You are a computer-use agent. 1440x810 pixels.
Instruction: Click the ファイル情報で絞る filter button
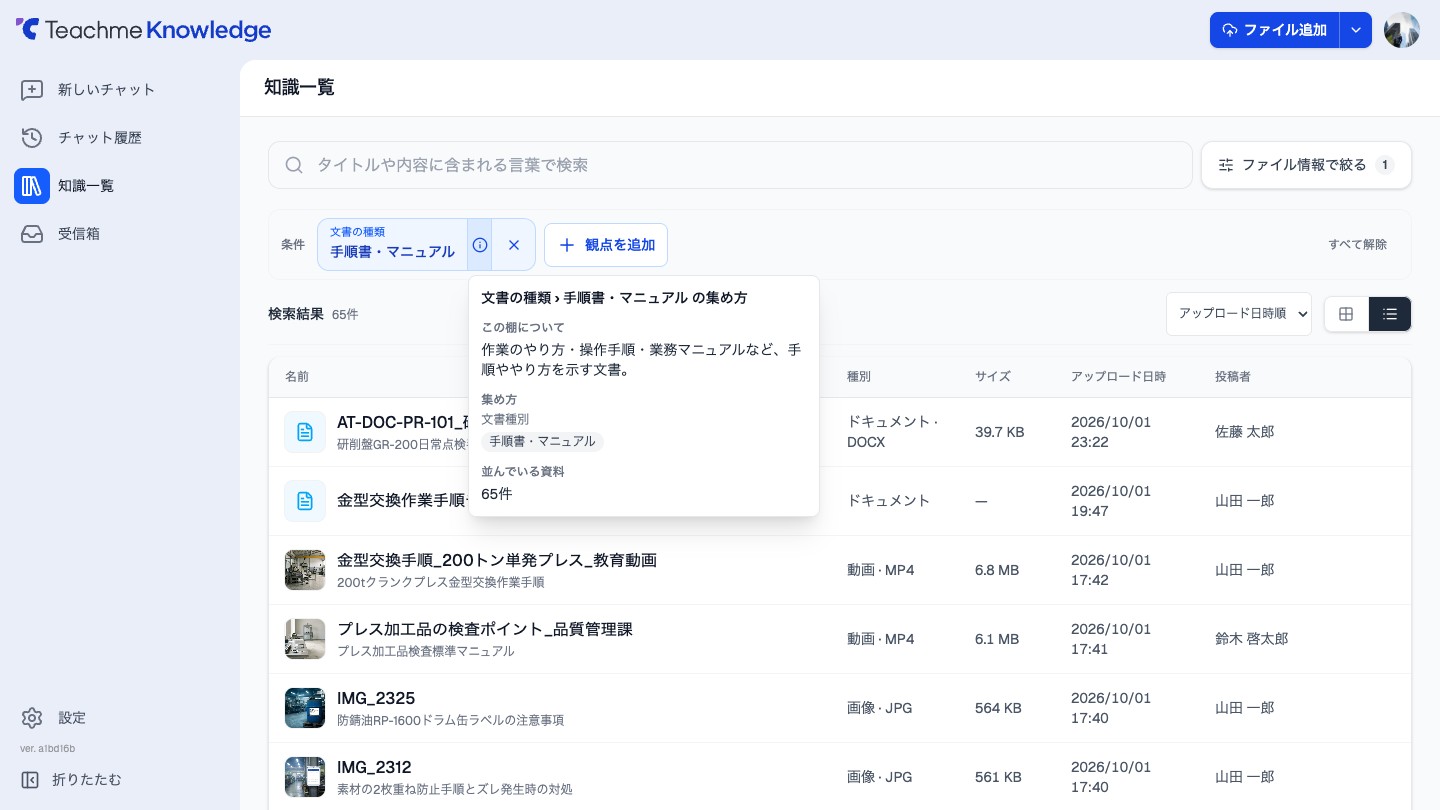(1306, 165)
